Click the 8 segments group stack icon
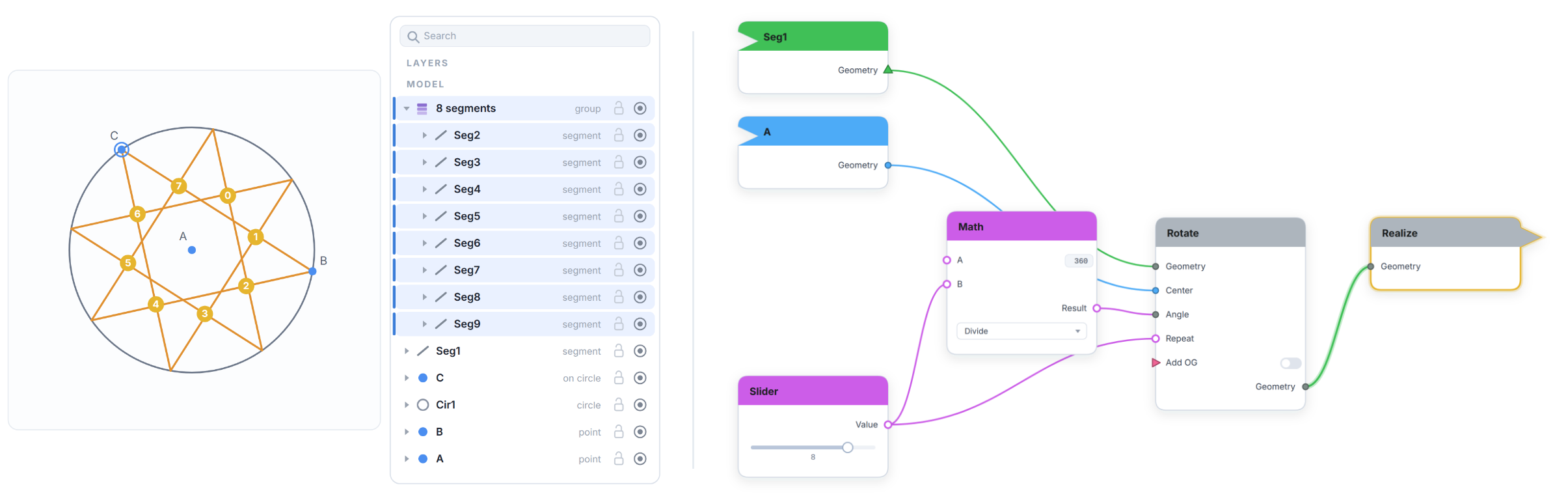The width and height of the screenshot is (1568, 500). pyautogui.click(x=422, y=108)
